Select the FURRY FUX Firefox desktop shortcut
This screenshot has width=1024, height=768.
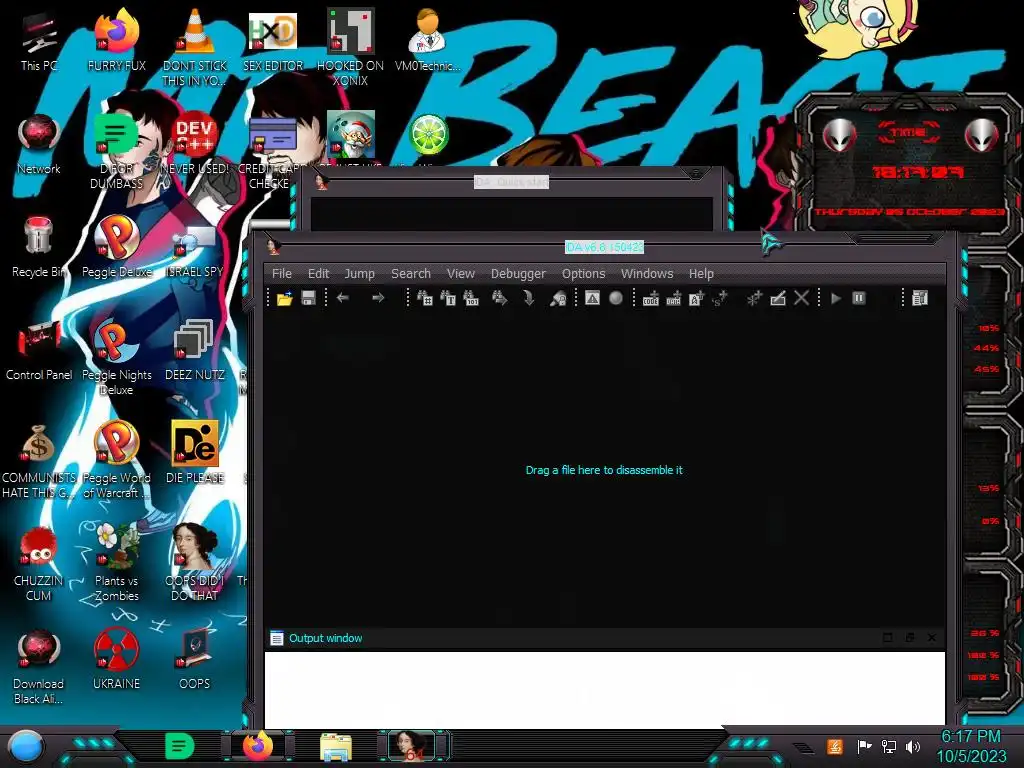pyautogui.click(x=117, y=41)
